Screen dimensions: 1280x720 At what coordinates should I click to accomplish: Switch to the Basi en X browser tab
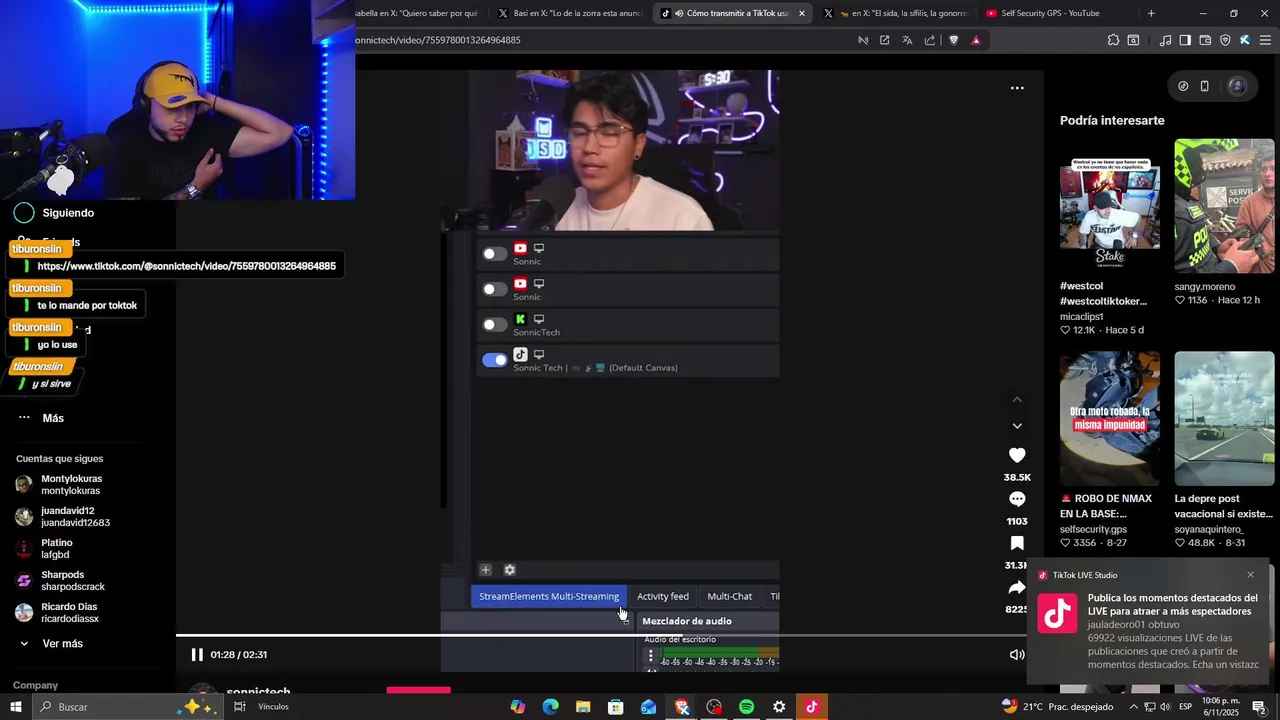coord(572,13)
